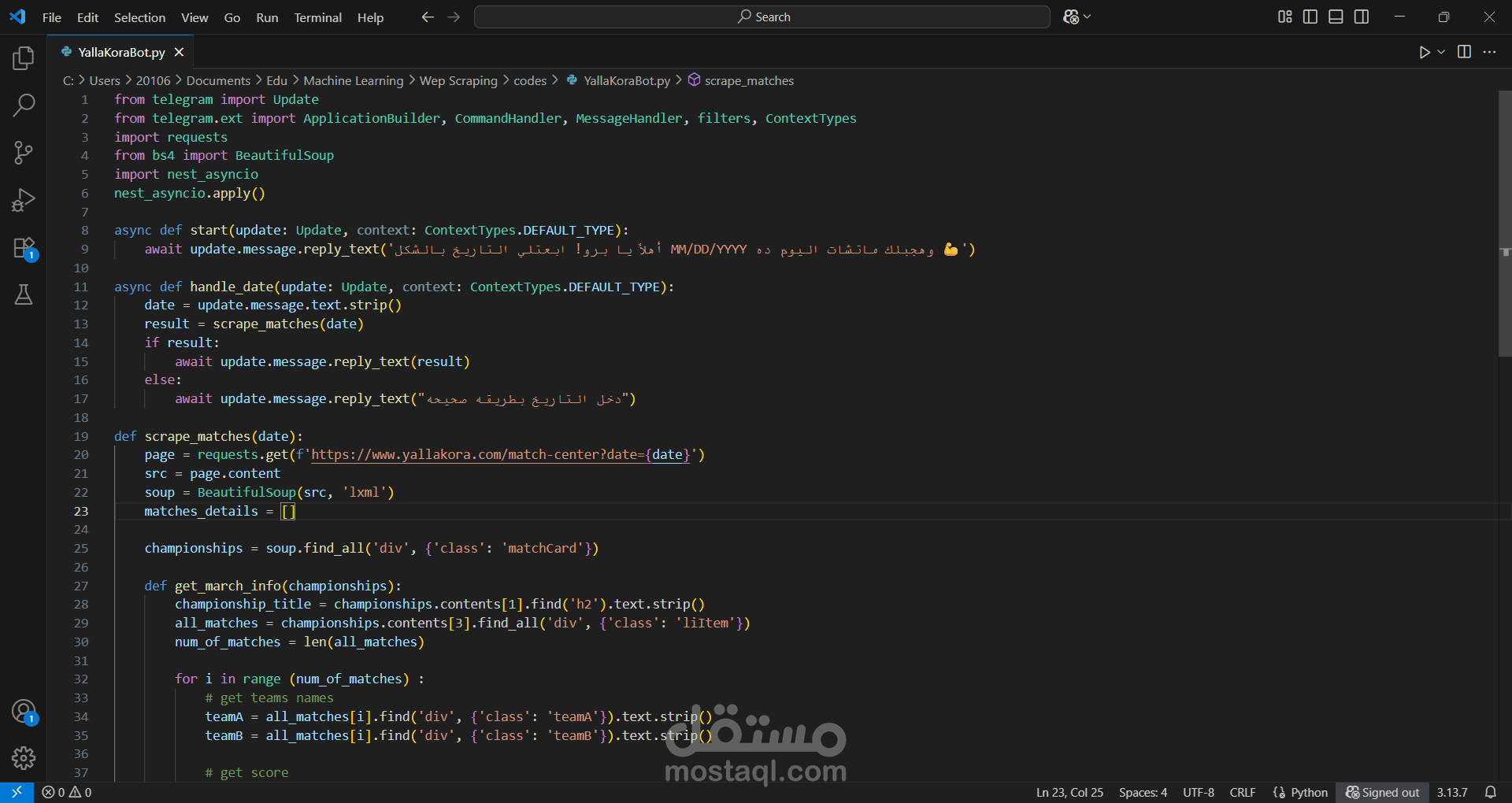Open the Run menu

267,17
